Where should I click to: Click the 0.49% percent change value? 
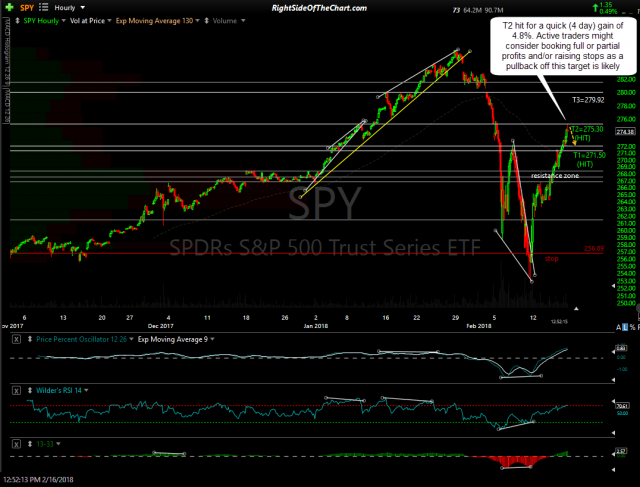pyautogui.click(x=608, y=11)
